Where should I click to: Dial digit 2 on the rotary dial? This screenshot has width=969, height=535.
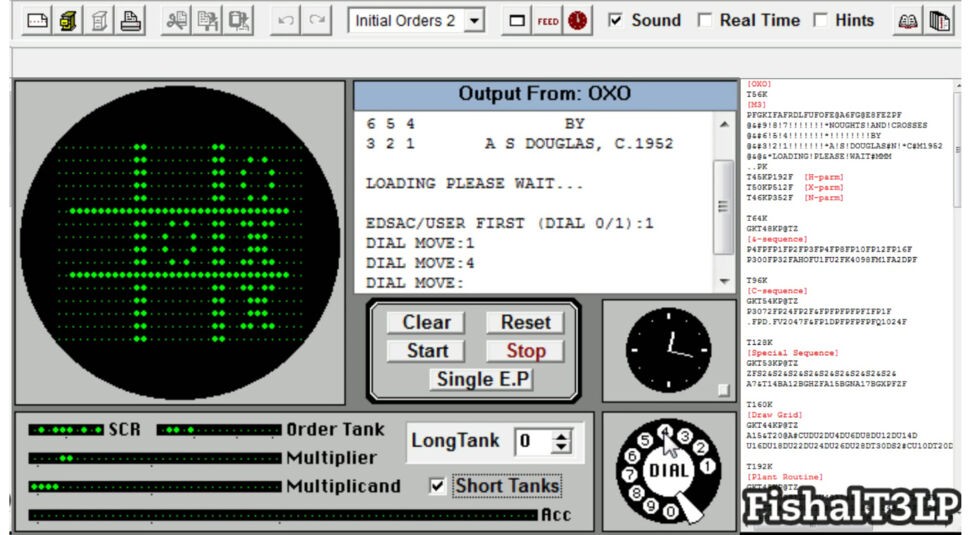[x=700, y=447]
